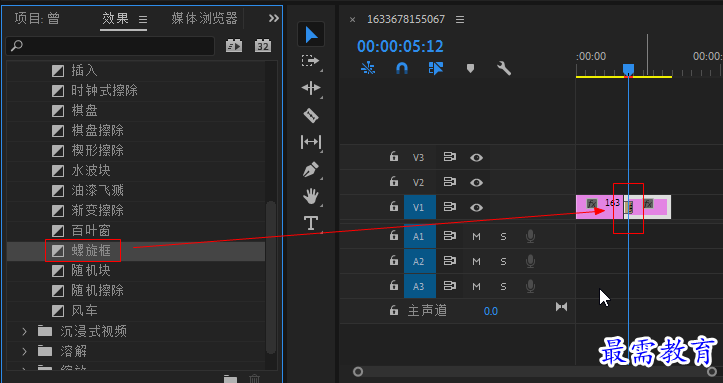This screenshot has height=383, width=723.
Task: Toggle lock on track V1
Action: tap(393, 206)
